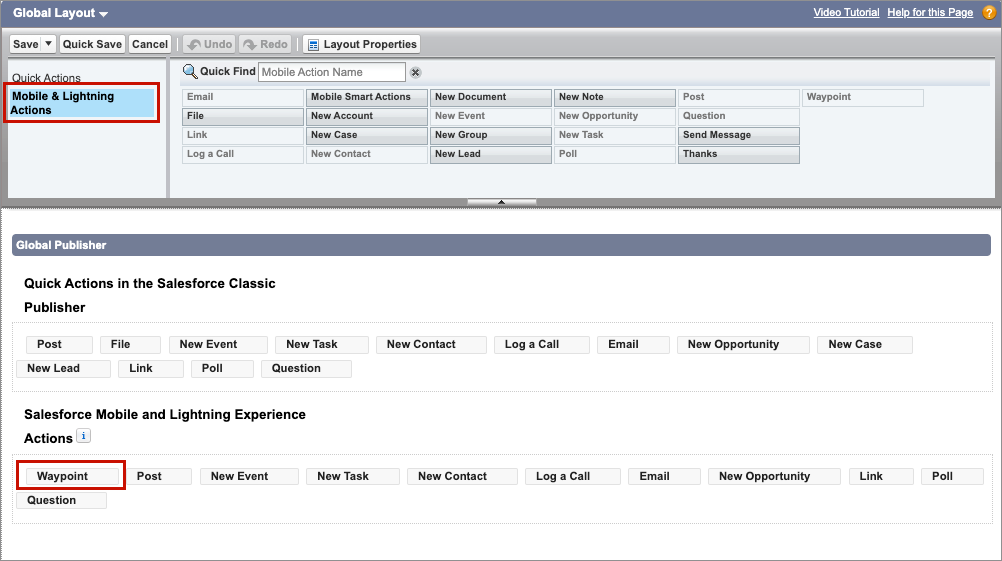The image size is (1002, 561).
Task: Click New Task in Lightning Experience Actions
Action: 353,476
